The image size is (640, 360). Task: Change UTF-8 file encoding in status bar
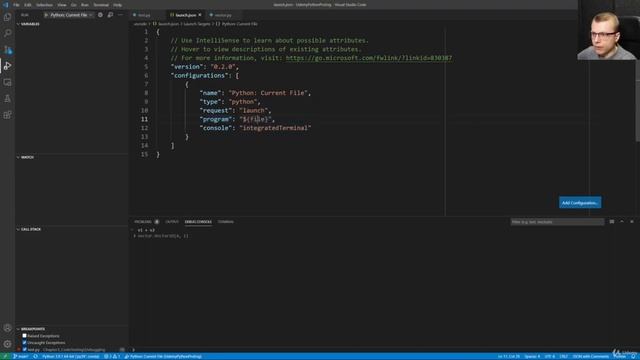549,356
